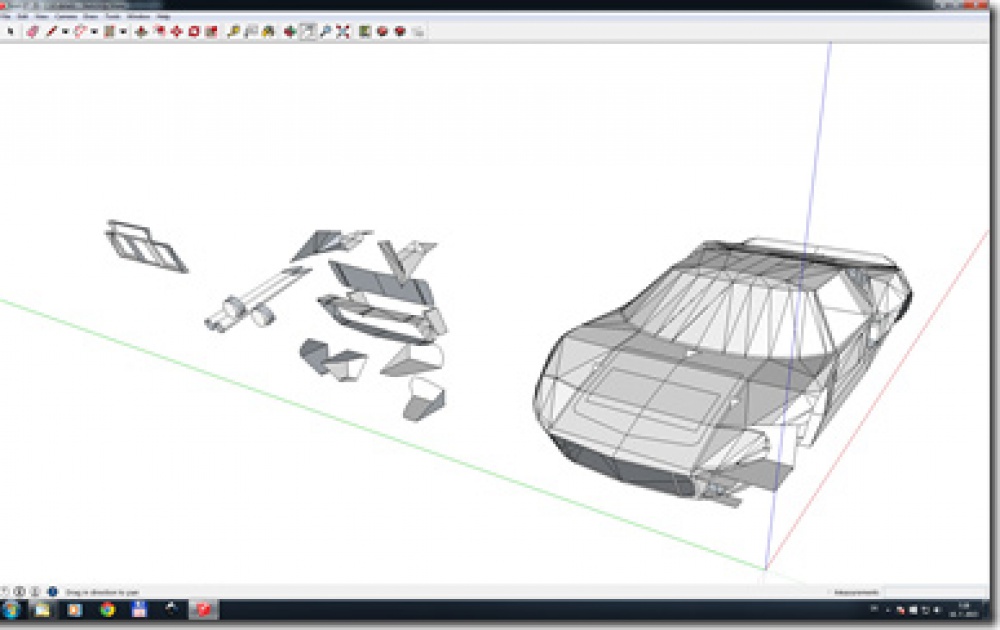Activate the Arc drawing tool

click(80, 31)
